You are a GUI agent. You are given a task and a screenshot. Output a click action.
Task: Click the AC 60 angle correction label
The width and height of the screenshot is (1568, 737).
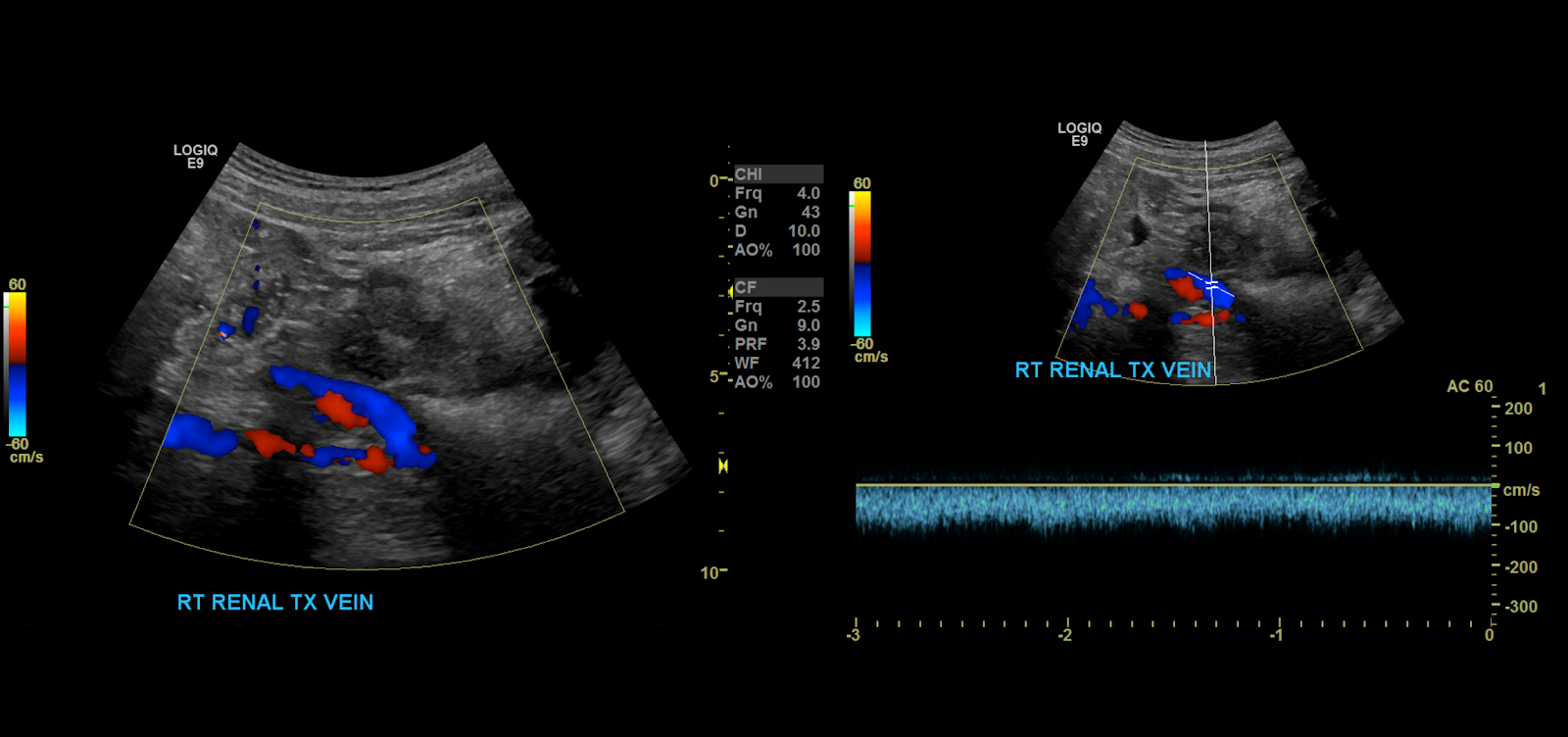coord(1469,386)
